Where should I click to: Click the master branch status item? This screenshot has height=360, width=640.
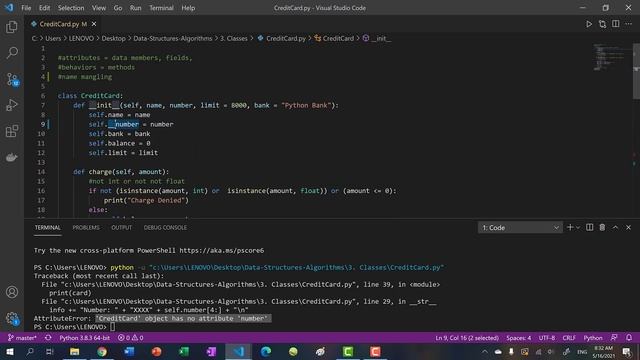click(22, 338)
